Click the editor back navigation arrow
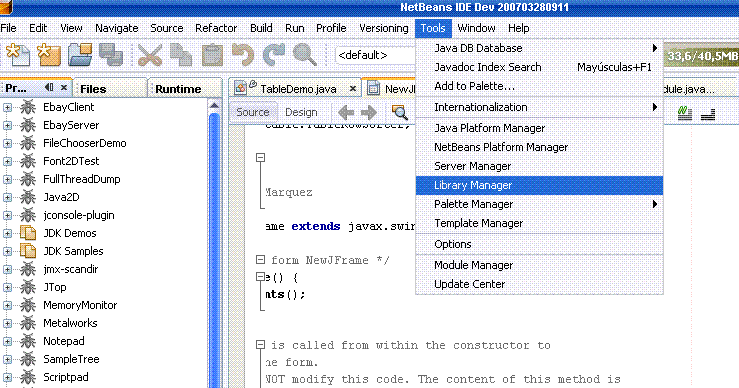The width and height of the screenshot is (739, 388). click(x=346, y=112)
